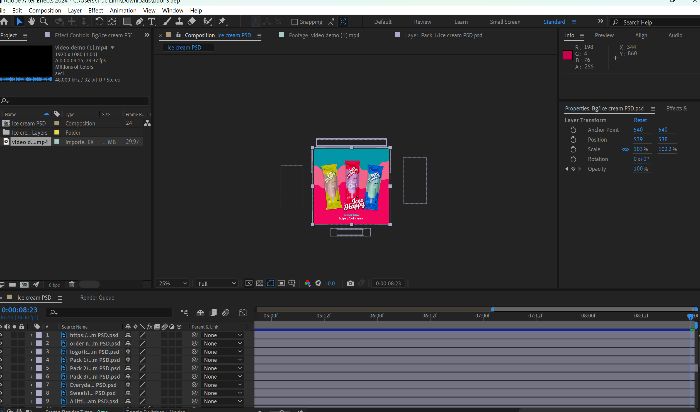
Task: Switch to the Preview panel tab
Action: tap(604, 35)
